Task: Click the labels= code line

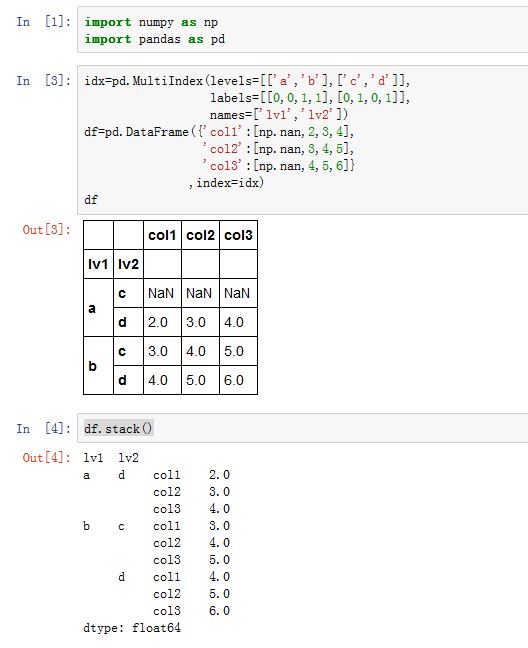Action: click(310, 98)
